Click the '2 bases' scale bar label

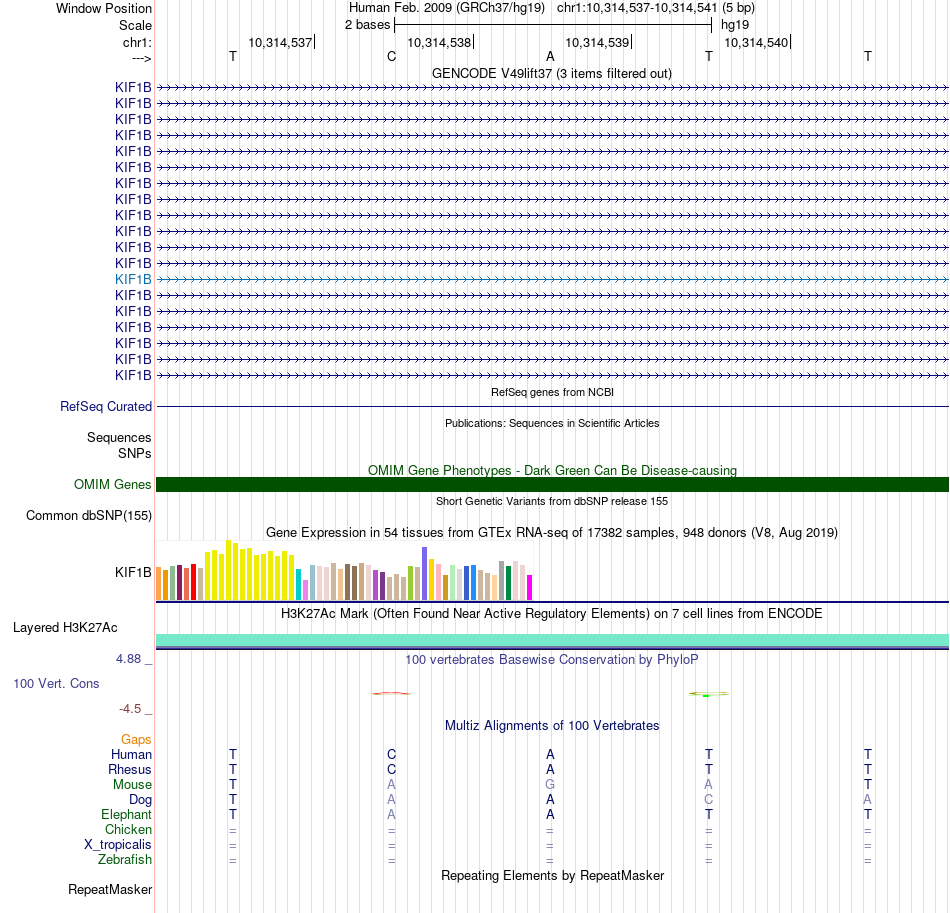[368, 25]
